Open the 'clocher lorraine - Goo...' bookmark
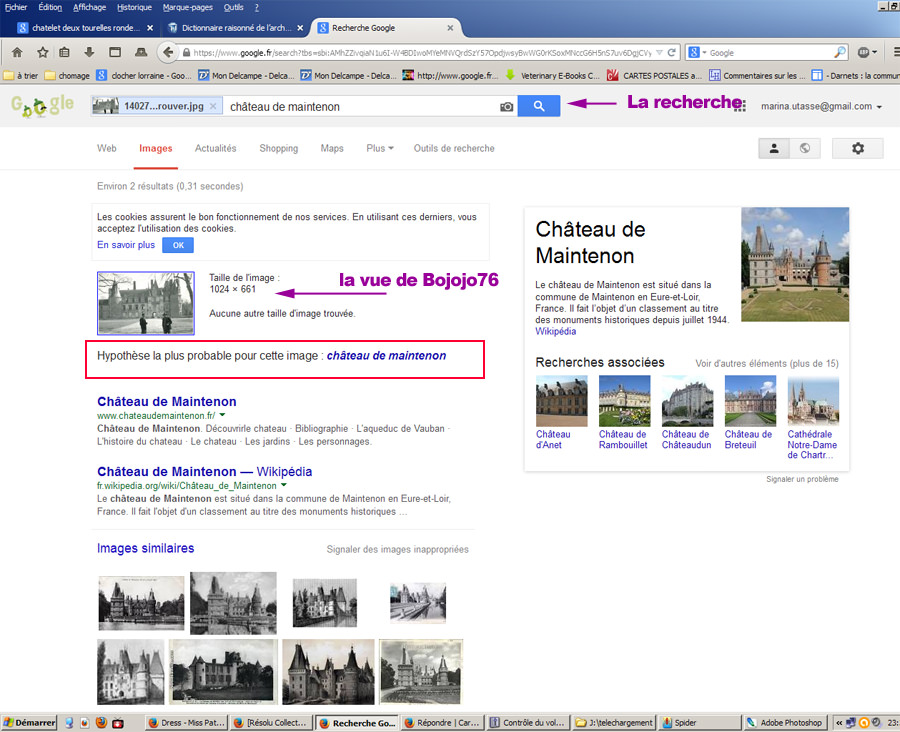This screenshot has width=900, height=732. 144,75
